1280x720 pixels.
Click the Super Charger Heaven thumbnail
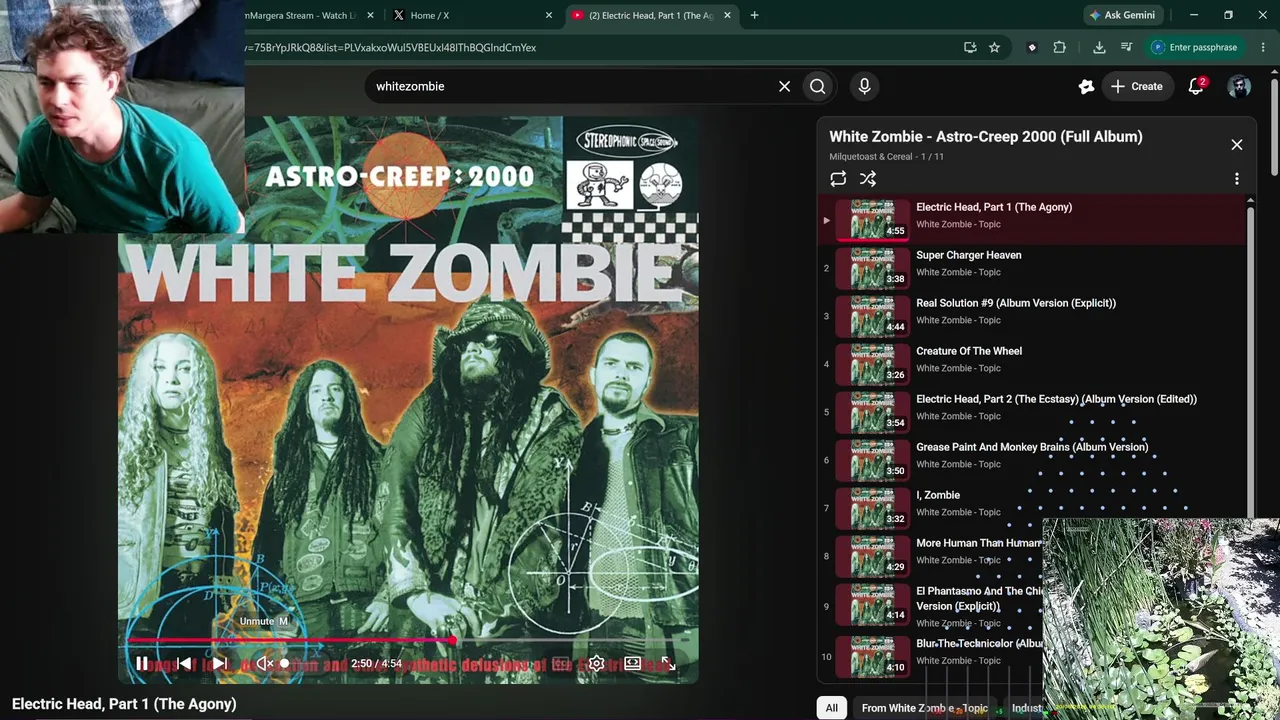(x=872, y=267)
